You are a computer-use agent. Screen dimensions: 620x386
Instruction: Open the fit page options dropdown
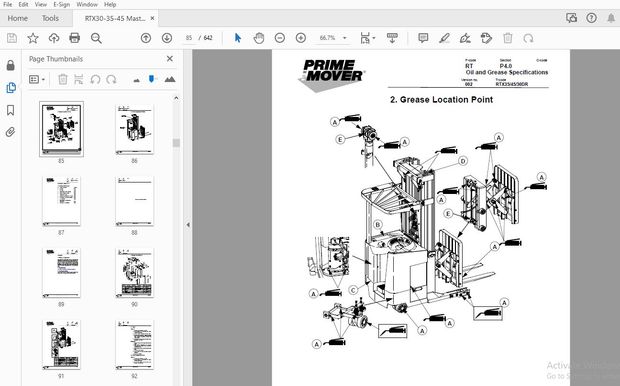coord(368,38)
